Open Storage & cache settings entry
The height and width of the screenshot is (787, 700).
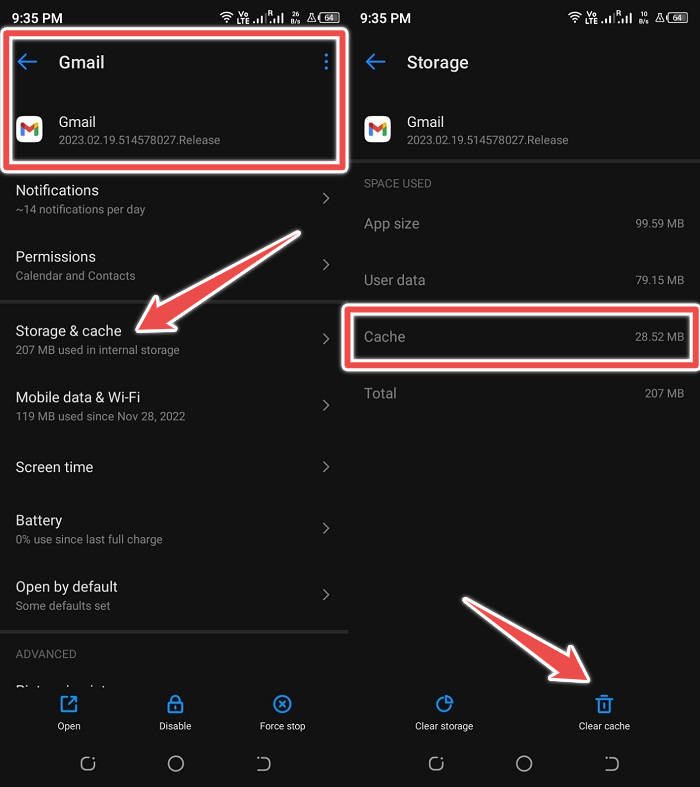(174, 339)
